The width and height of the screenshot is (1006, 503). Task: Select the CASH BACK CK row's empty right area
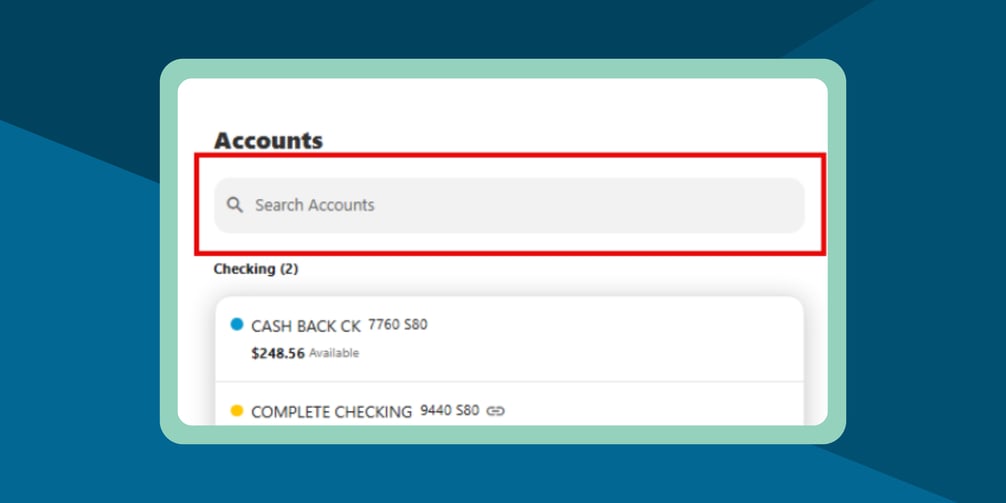pyautogui.click(x=650, y=338)
